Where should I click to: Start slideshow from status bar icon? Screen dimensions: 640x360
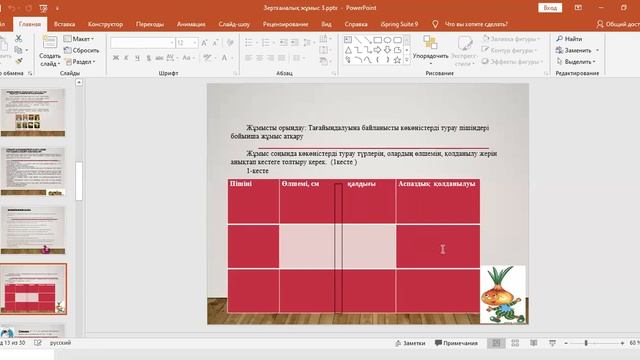coord(552,343)
